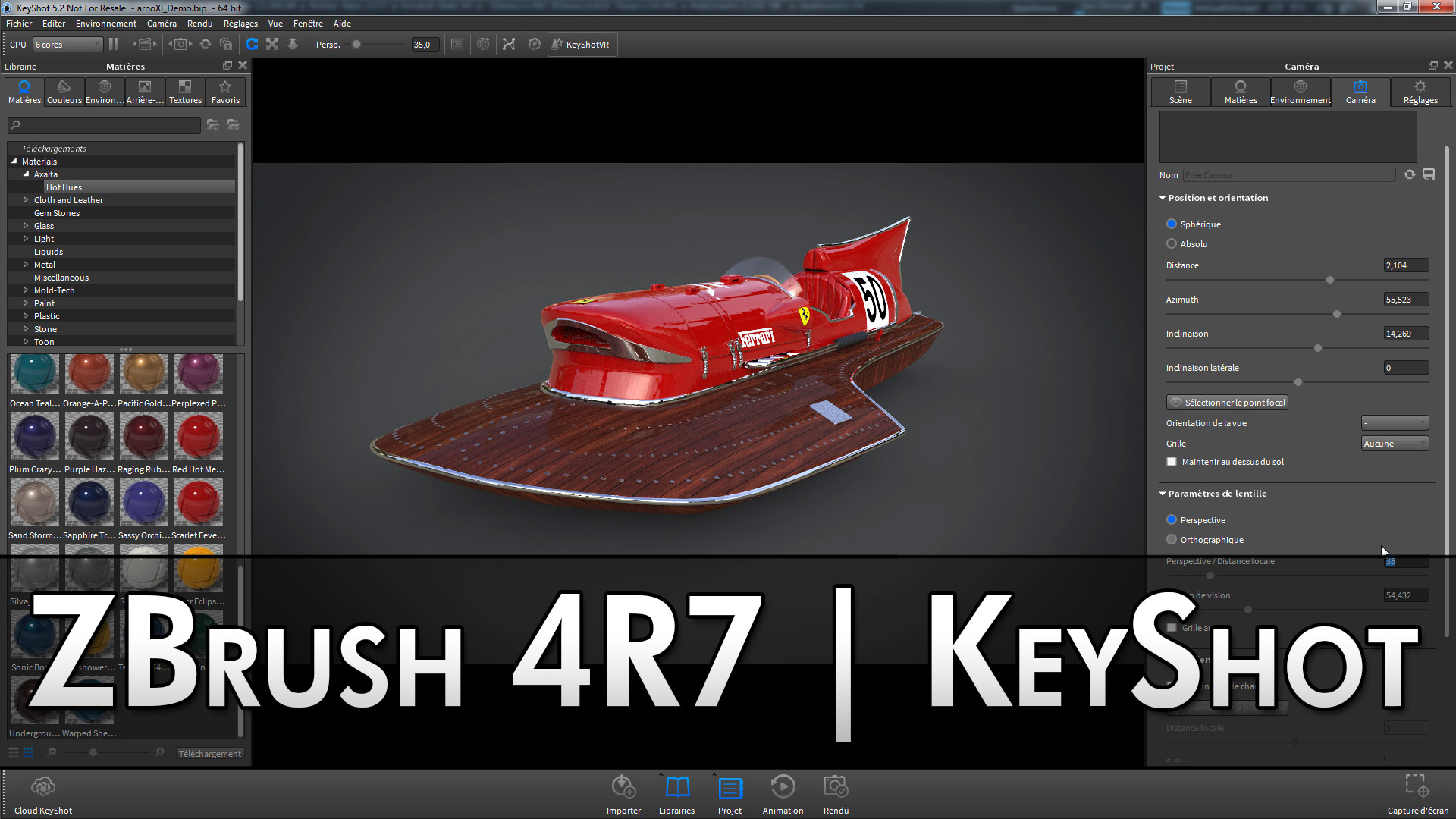Click the material search field

[105, 124]
